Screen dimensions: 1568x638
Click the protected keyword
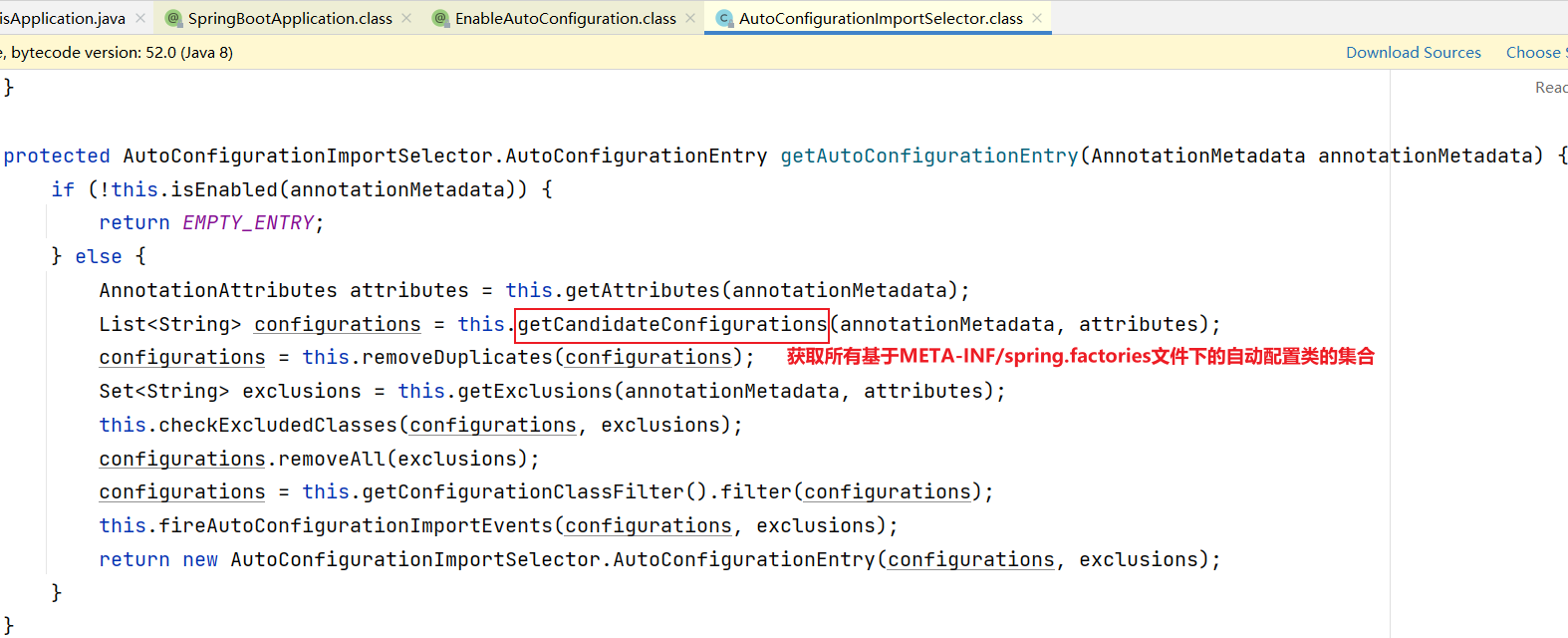[57, 156]
